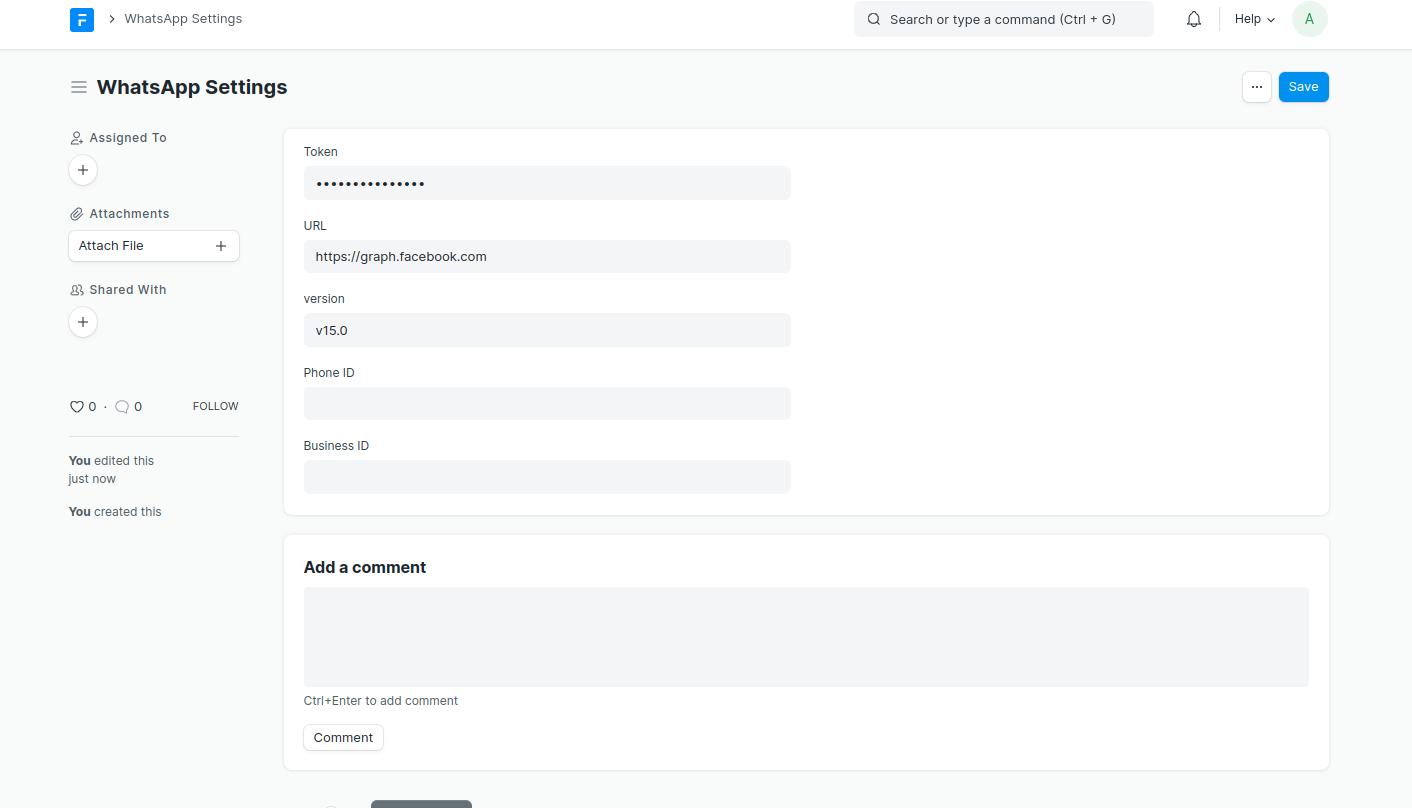This screenshot has height=808, width=1412.
Task: Click the 'Add a comment' heading
Action: [x=365, y=567]
